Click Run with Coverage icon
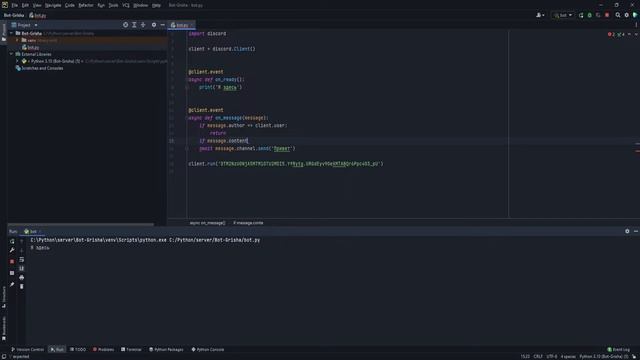Image resolution: width=640 pixels, height=360 pixels. point(598,15)
